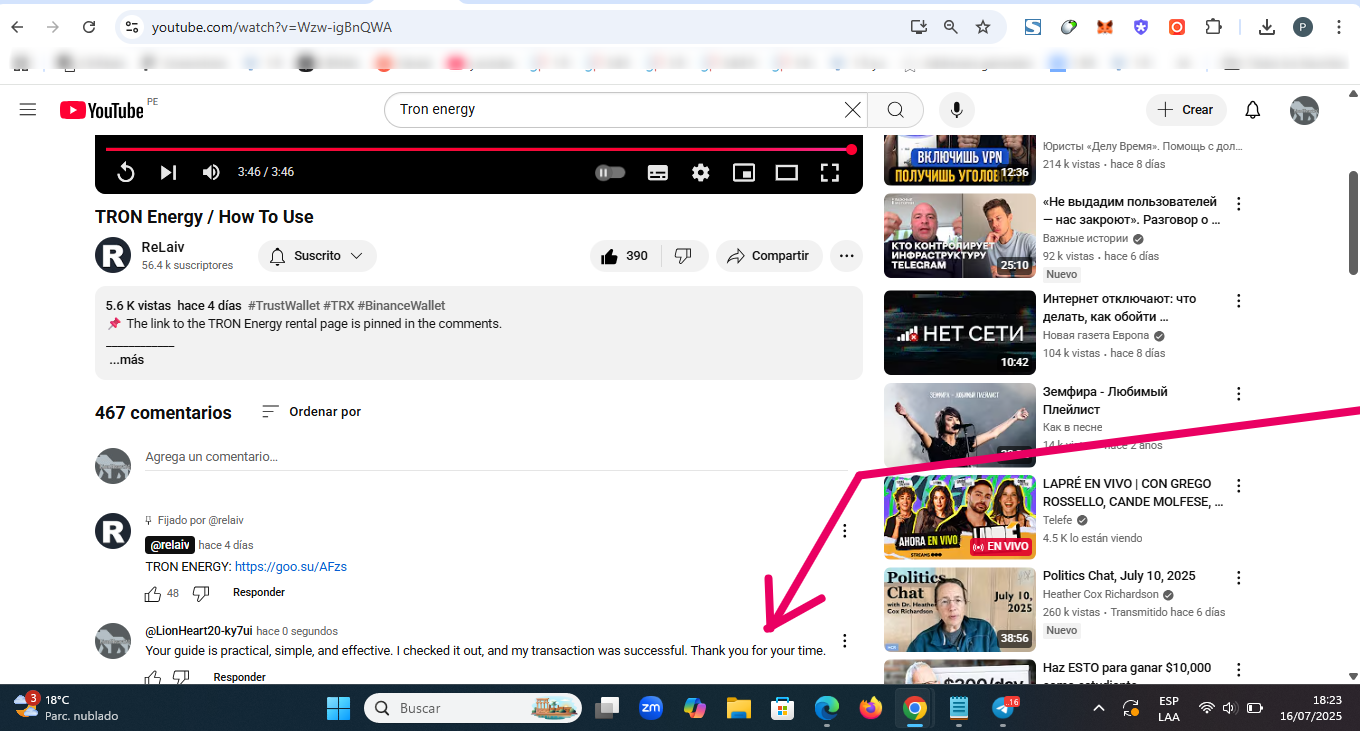Expand the description with ...más
Viewport: 1360px width, 731px height.
coord(127,360)
